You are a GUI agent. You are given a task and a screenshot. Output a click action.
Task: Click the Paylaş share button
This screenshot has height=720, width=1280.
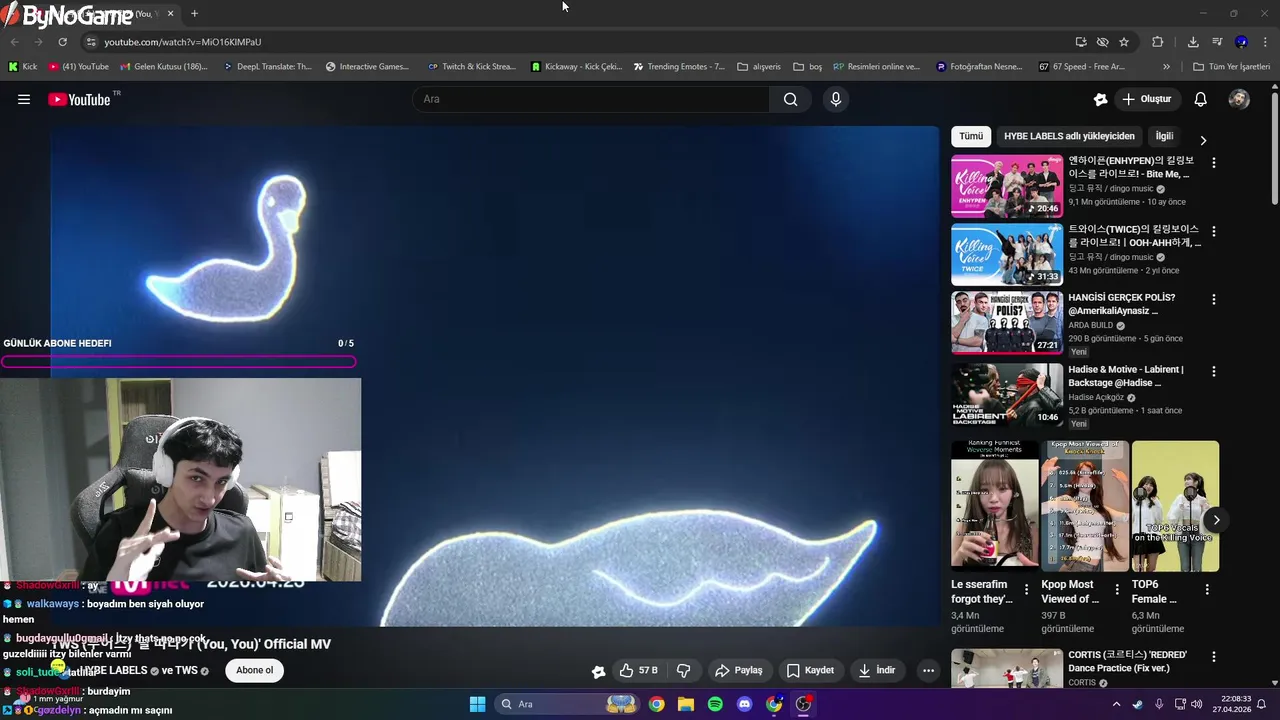pyautogui.click(x=739, y=670)
